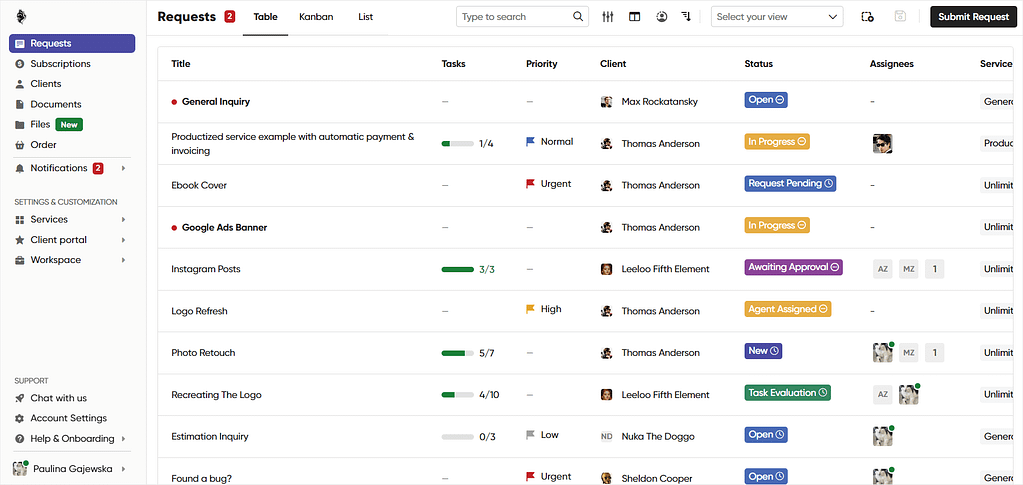Screen dimensions: 1023x485
Task: Click the create new view icon
Action: [x=867, y=17]
